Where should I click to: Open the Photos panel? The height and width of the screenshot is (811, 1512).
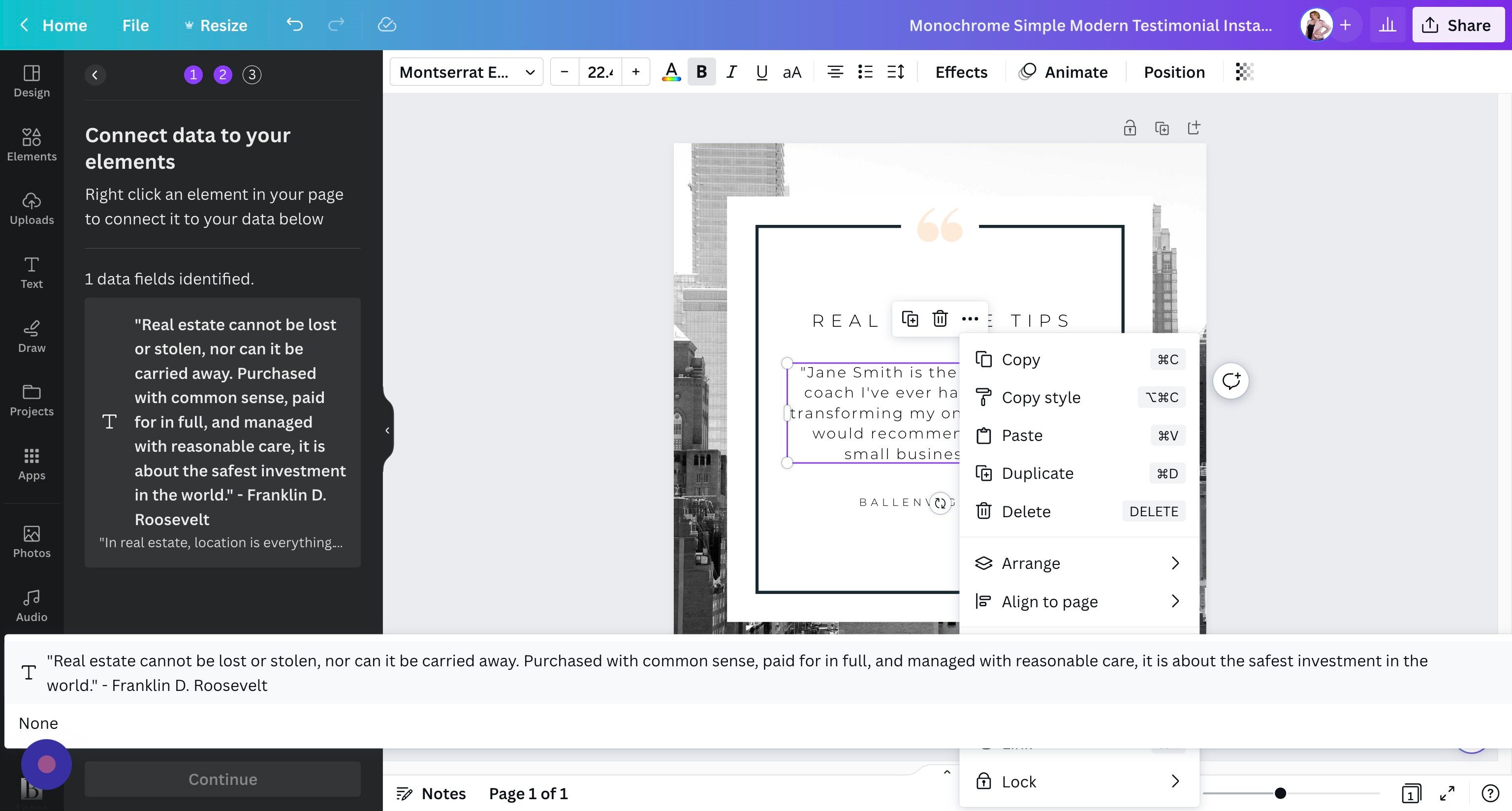pos(31,542)
